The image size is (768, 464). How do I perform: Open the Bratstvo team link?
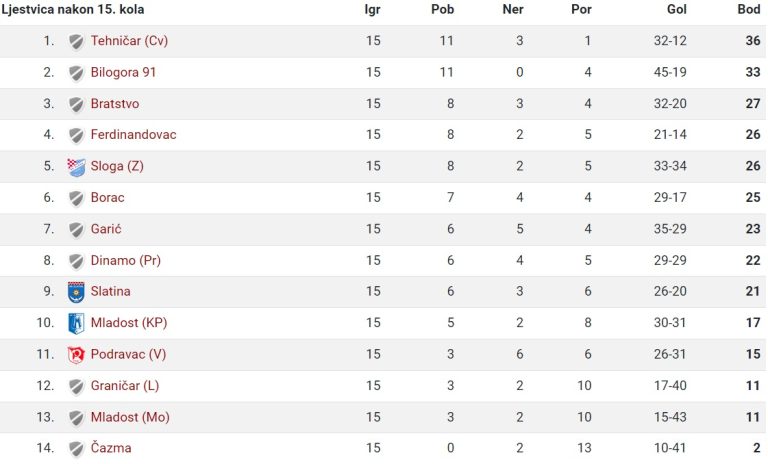(x=115, y=104)
